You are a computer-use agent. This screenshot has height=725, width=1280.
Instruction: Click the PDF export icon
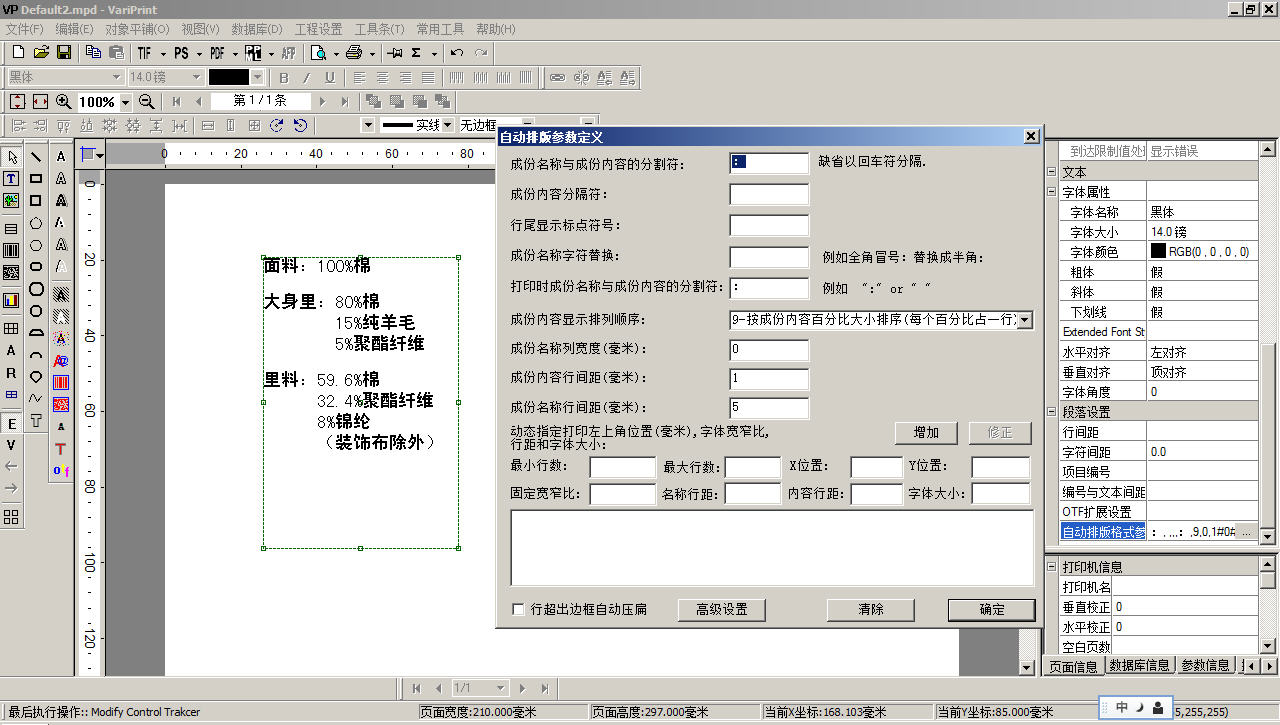point(217,52)
